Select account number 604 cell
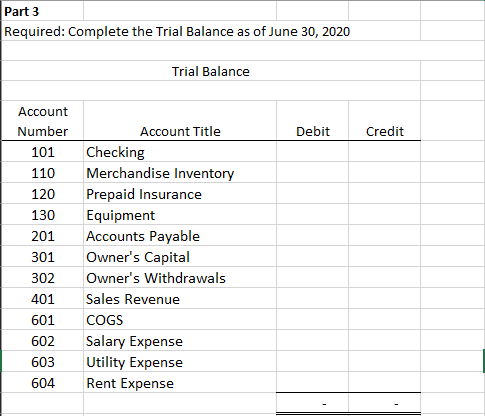This screenshot has height=416, width=485. 42,383
